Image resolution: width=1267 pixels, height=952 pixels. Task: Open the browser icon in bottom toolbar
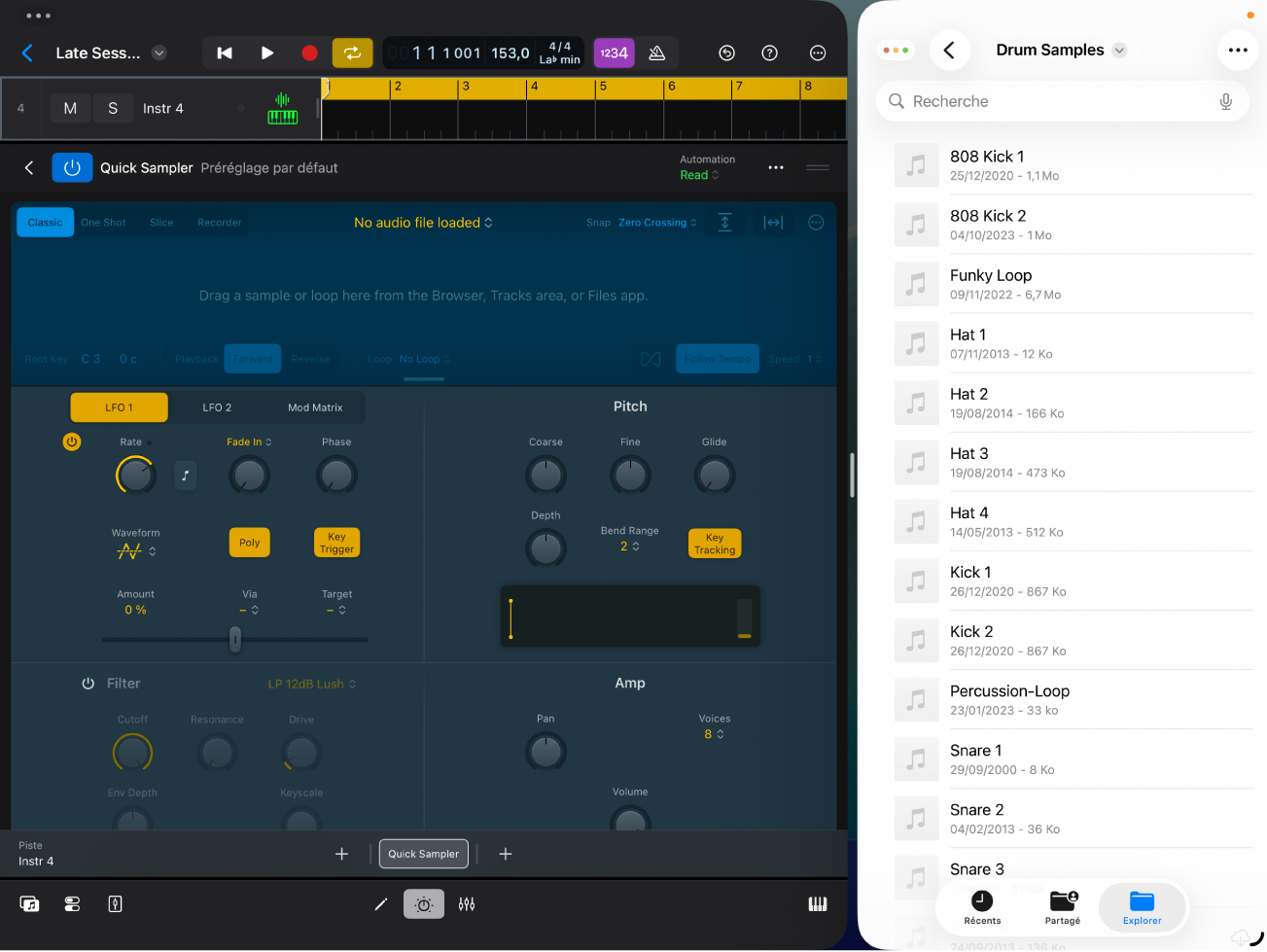pyautogui.click(x=29, y=904)
